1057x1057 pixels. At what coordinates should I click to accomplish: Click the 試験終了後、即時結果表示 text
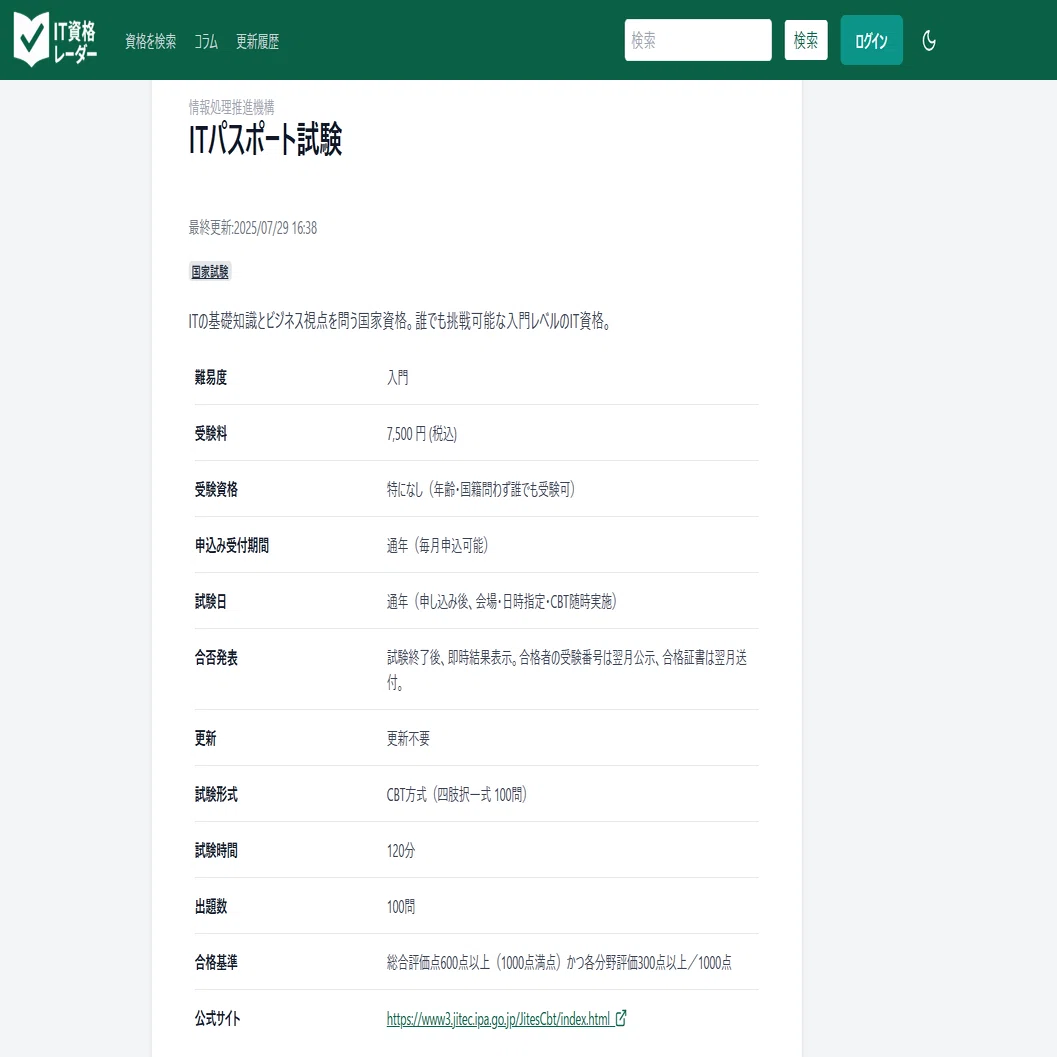click(566, 669)
